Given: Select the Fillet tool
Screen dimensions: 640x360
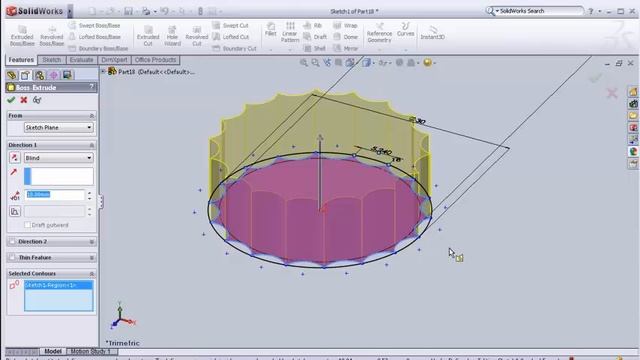Looking at the screenshot, I should pos(271,29).
